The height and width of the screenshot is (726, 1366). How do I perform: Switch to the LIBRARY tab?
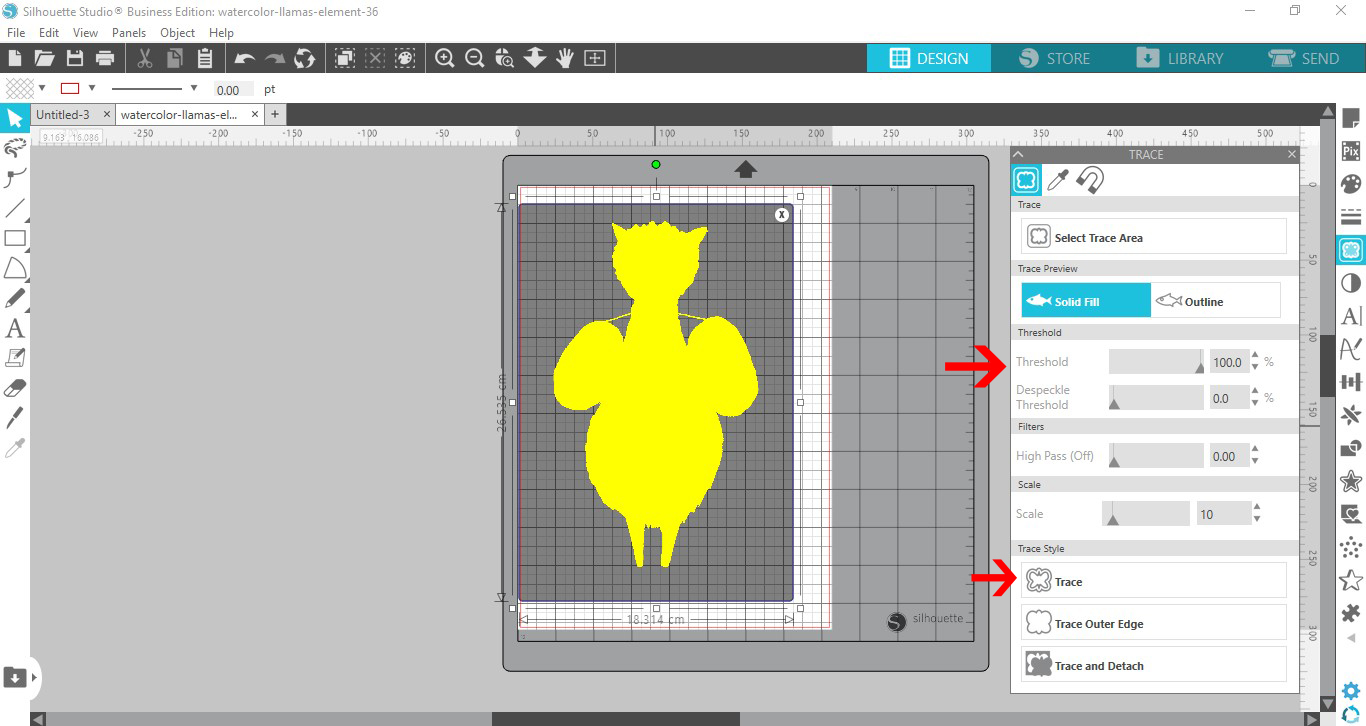(x=1181, y=58)
